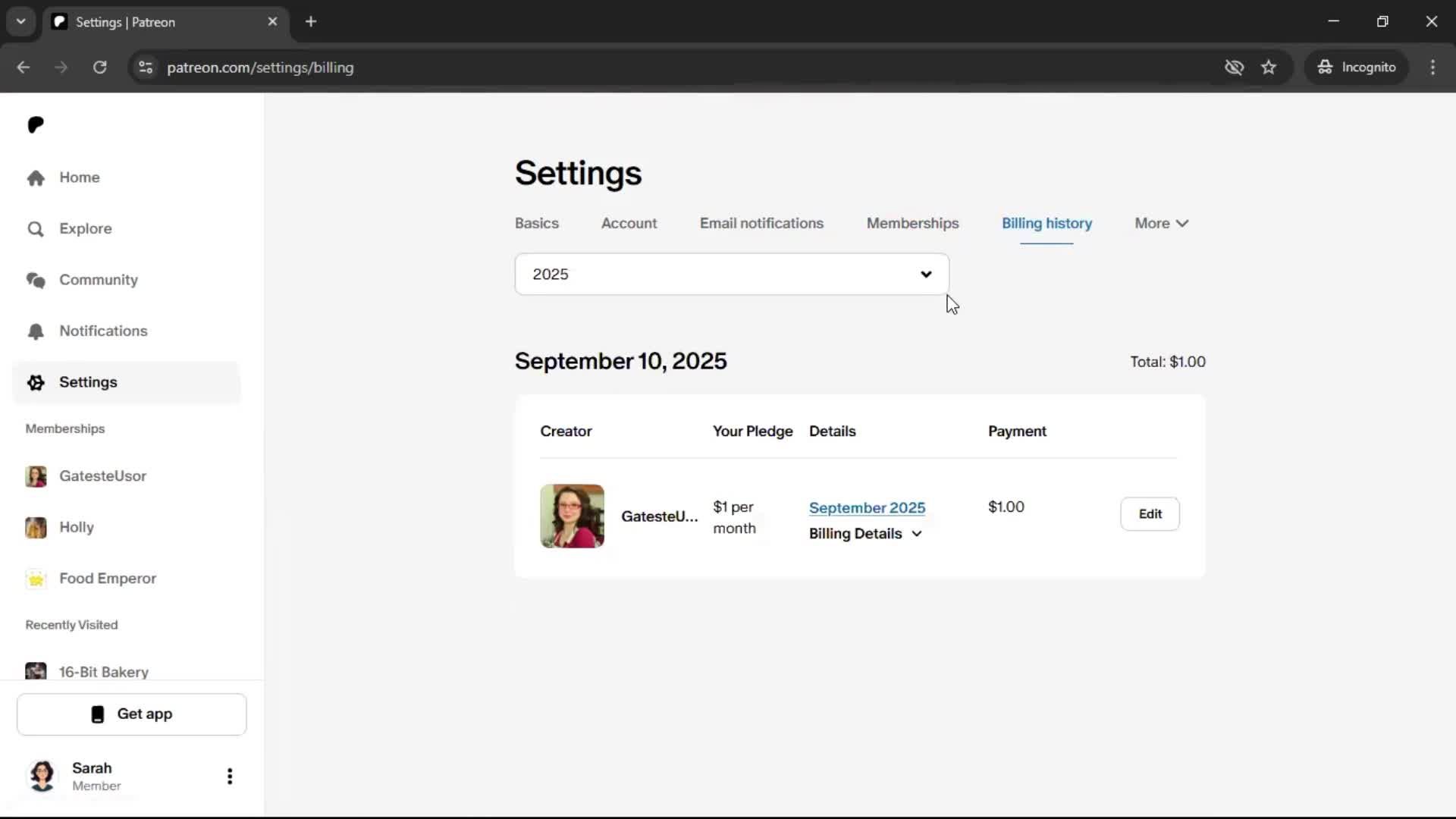This screenshot has width=1456, height=819.
Task: Open a new browser tab
Action: coord(311,22)
